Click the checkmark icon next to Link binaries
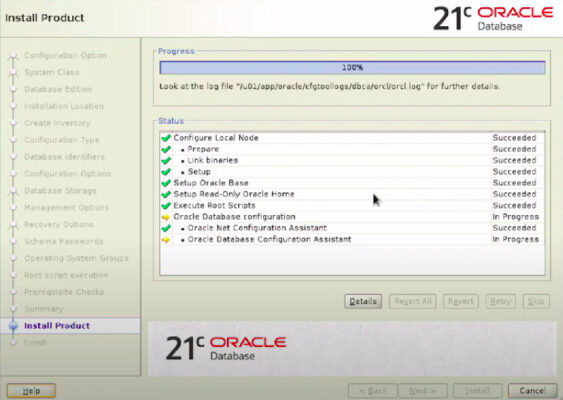This screenshot has height=400, width=563. pos(166,161)
